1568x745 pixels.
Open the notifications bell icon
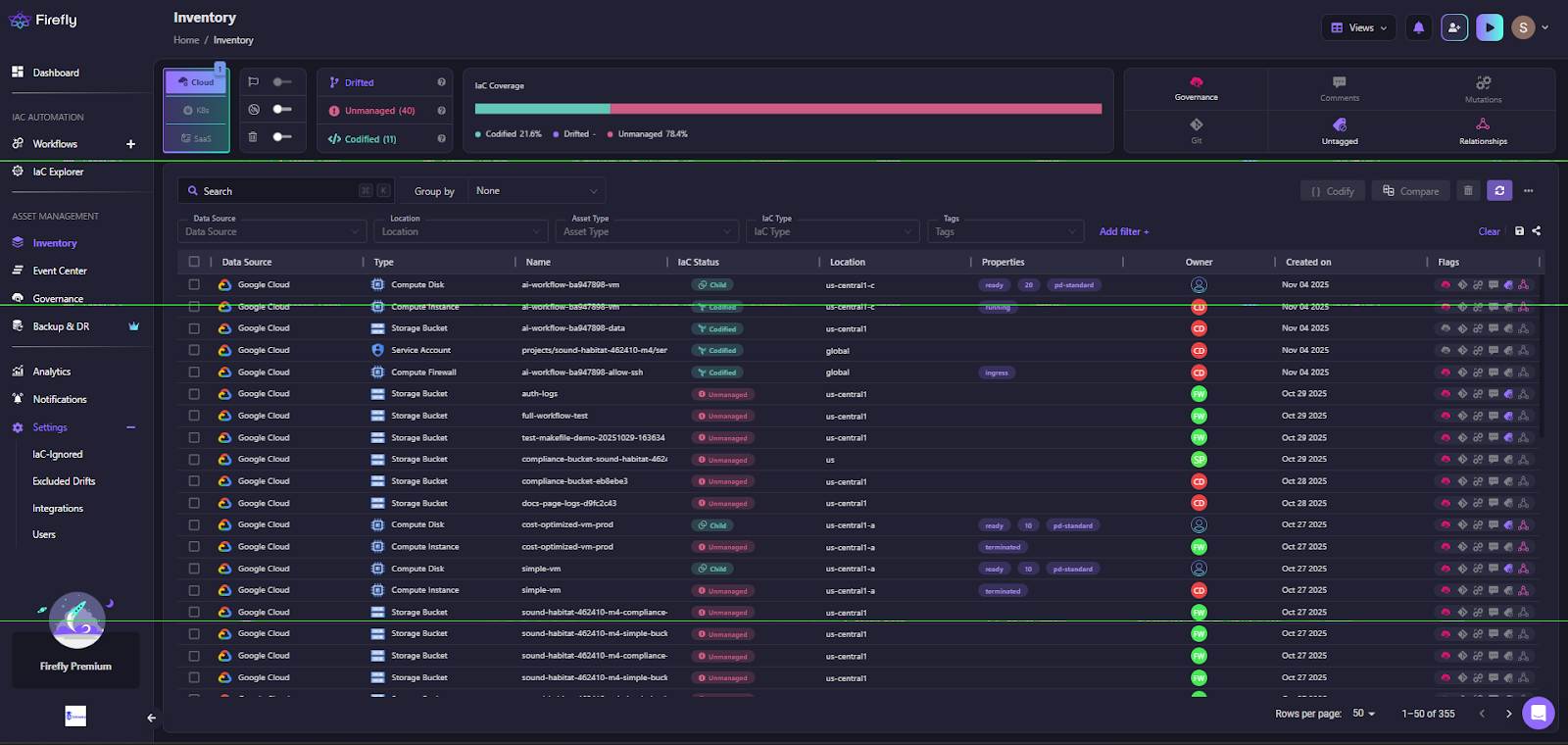pyautogui.click(x=1418, y=27)
